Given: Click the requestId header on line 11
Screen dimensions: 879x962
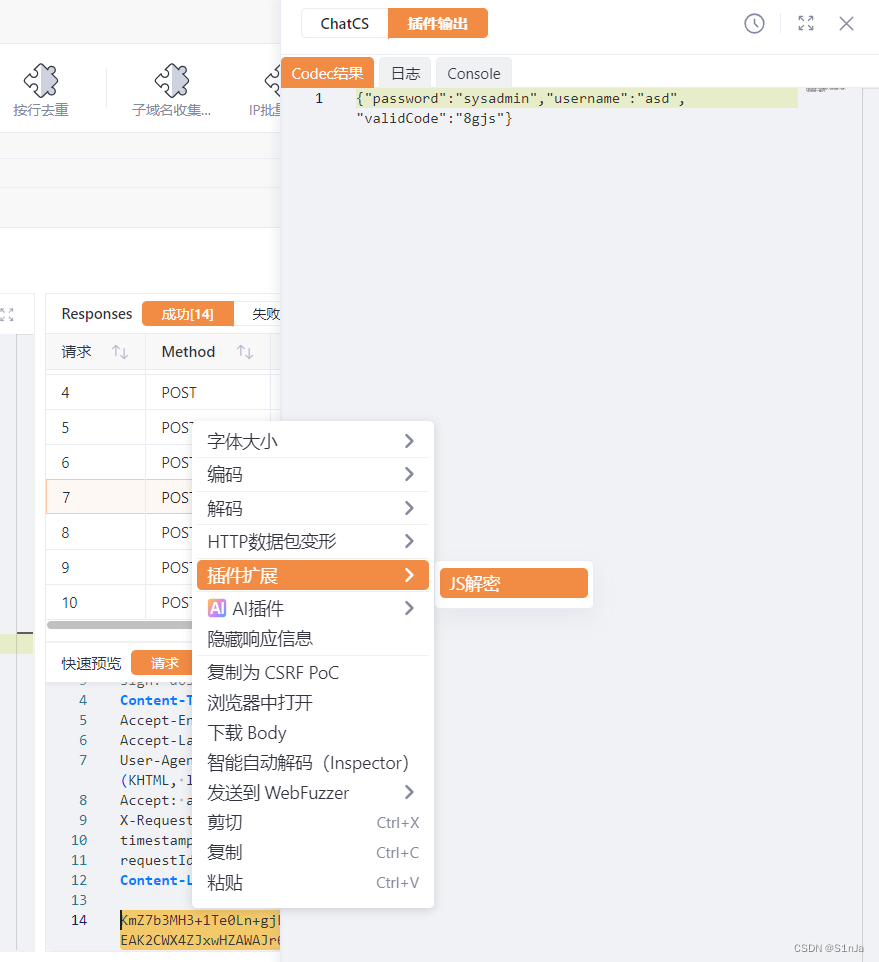Looking at the screenshot, I should pos(156,860).
